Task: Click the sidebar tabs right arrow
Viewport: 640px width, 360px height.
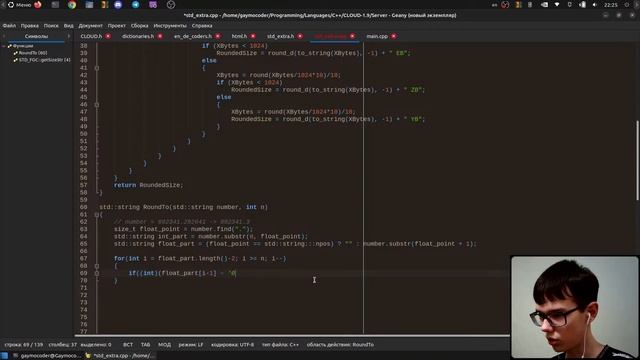Action: (x=69, y=36)
